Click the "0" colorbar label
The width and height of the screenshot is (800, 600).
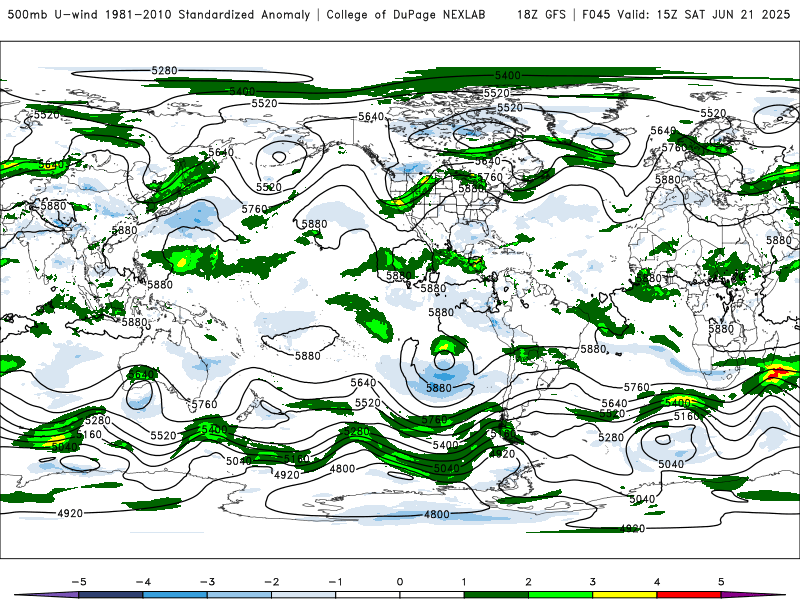pyautogui.click(x=400, y=582)
